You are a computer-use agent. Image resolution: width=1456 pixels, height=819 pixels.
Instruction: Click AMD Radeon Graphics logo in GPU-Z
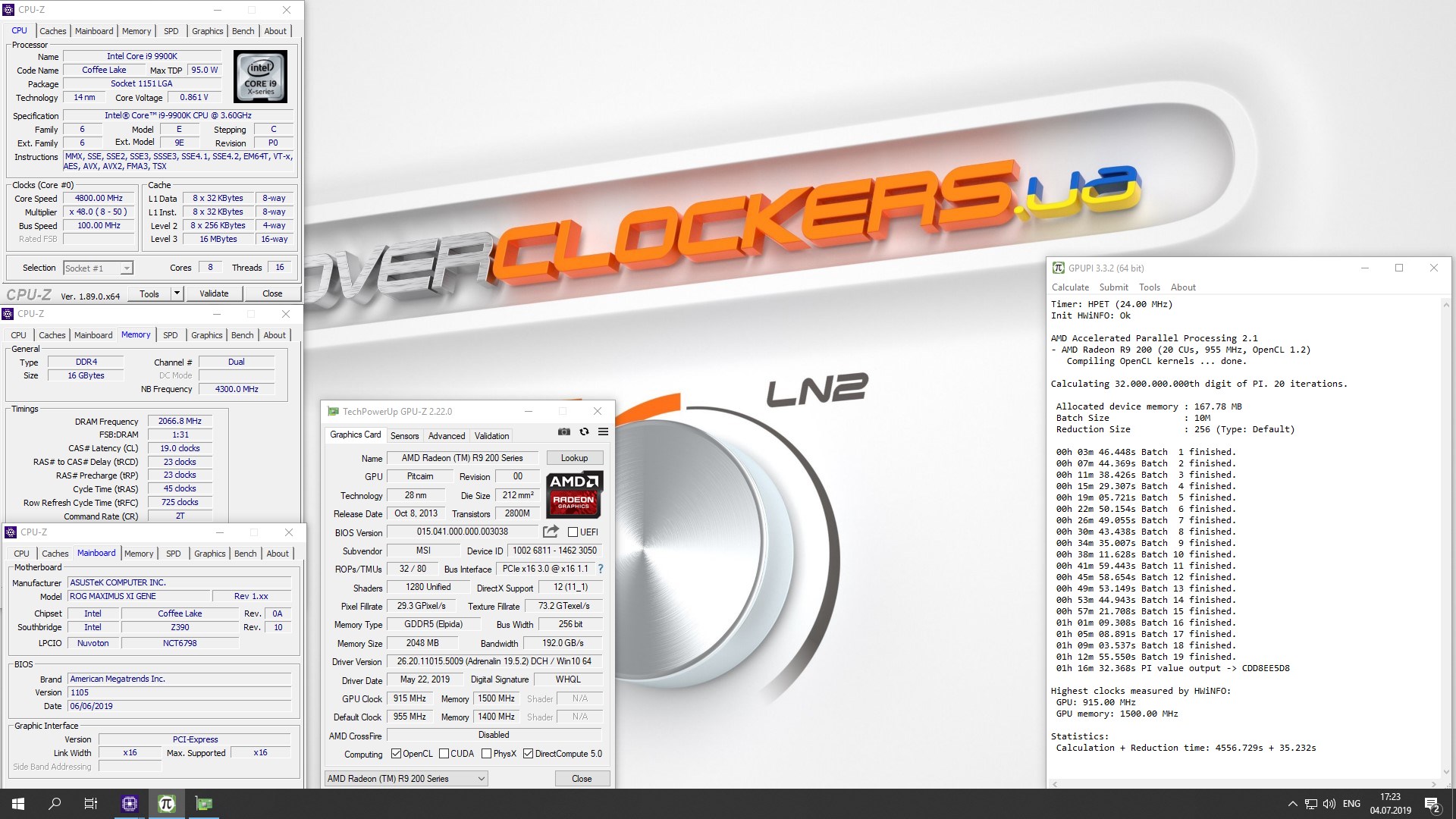pyautogui.click(x=574, y=494)
